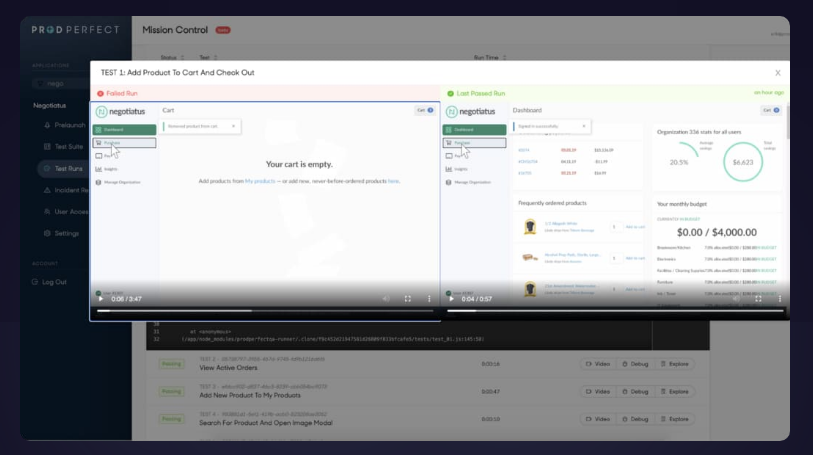
Task: Open Debug for View Active Orders test
Action: (x=635, y=364)
